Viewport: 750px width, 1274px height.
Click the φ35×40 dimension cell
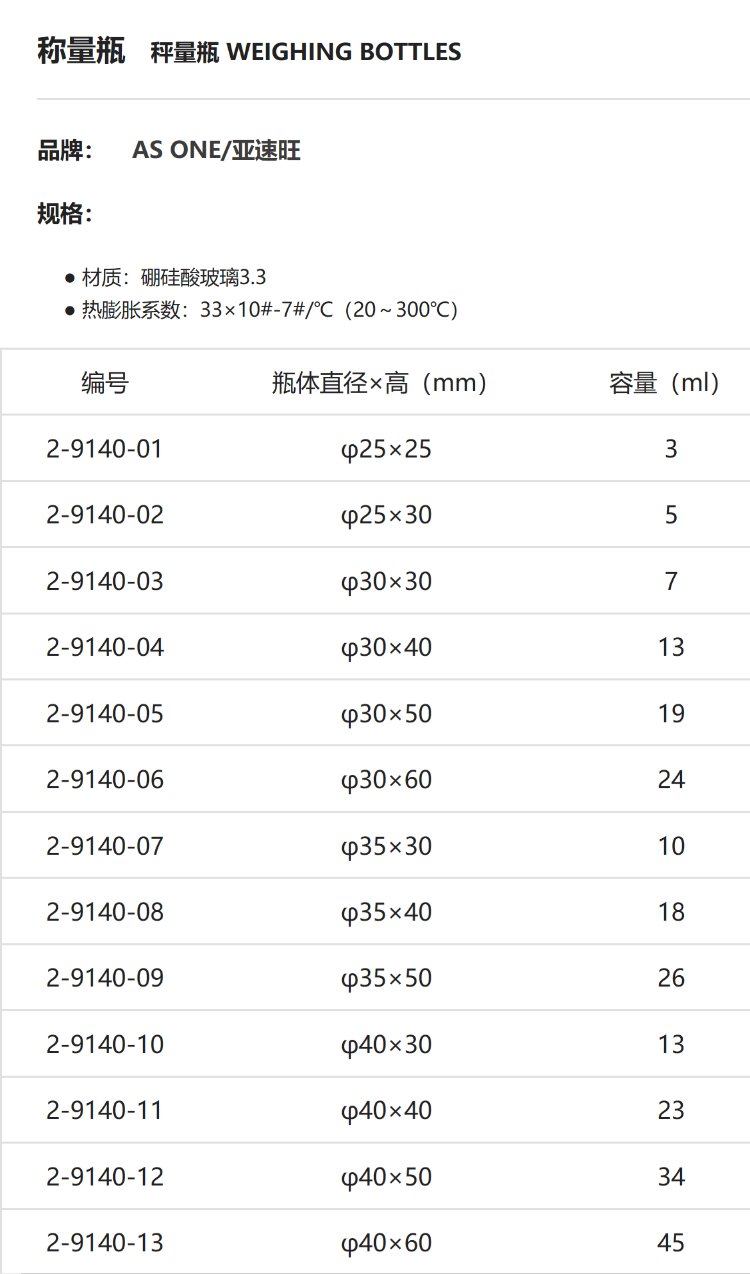coord(386,911)
